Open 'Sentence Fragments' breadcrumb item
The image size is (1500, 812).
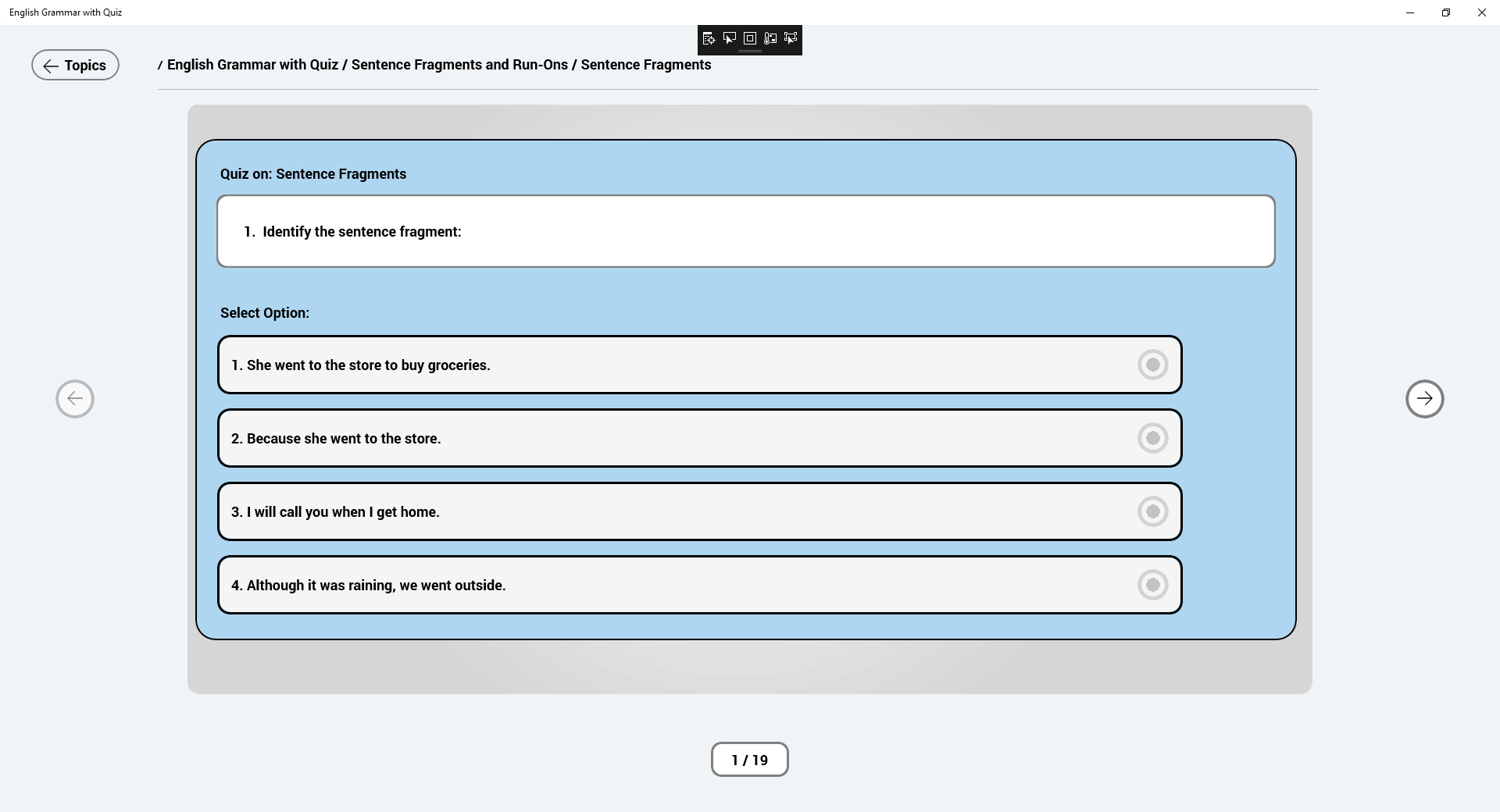pyautogui.click(x=646, y=65)
